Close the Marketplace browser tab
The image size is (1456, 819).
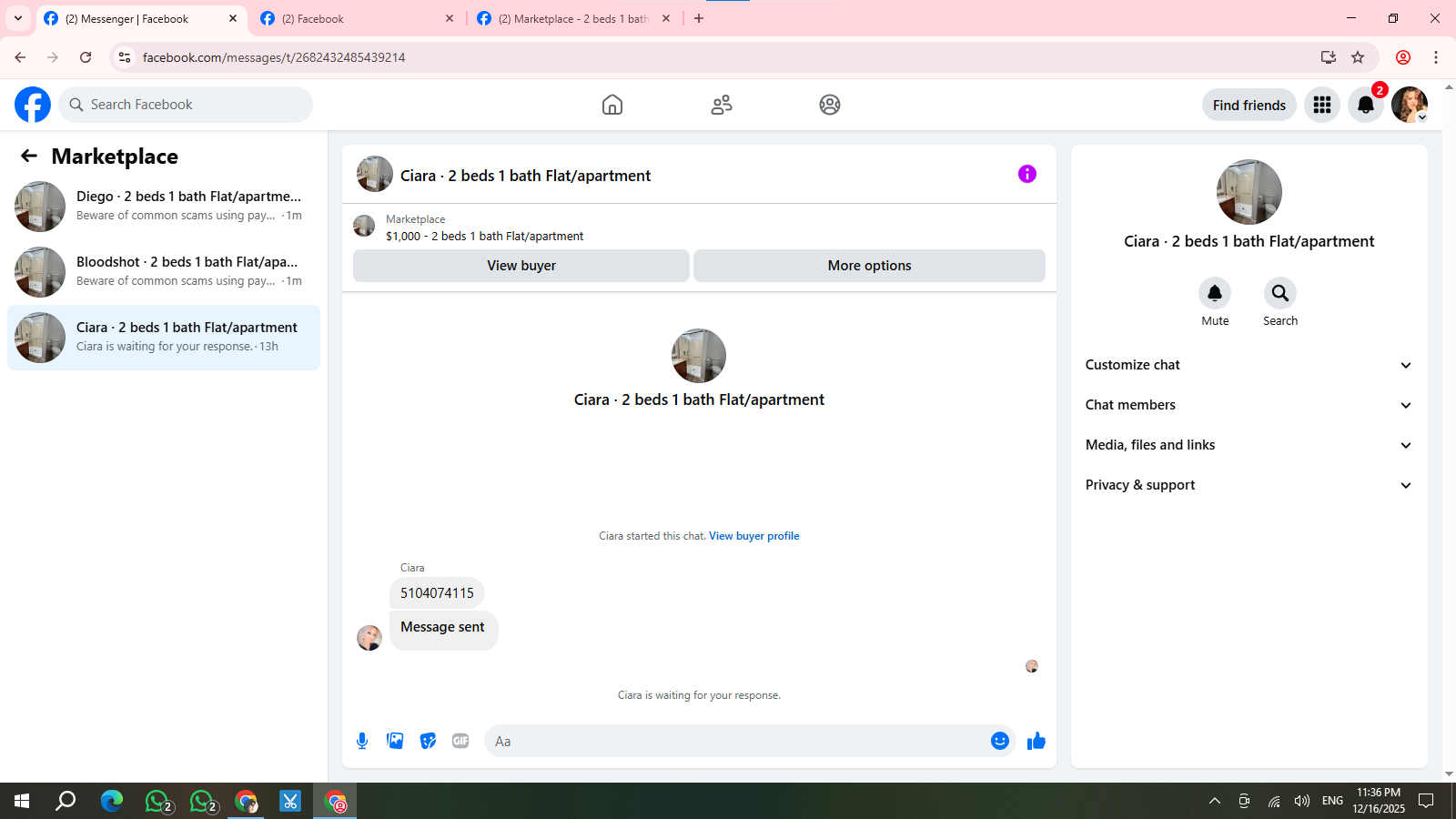point(666,18)
